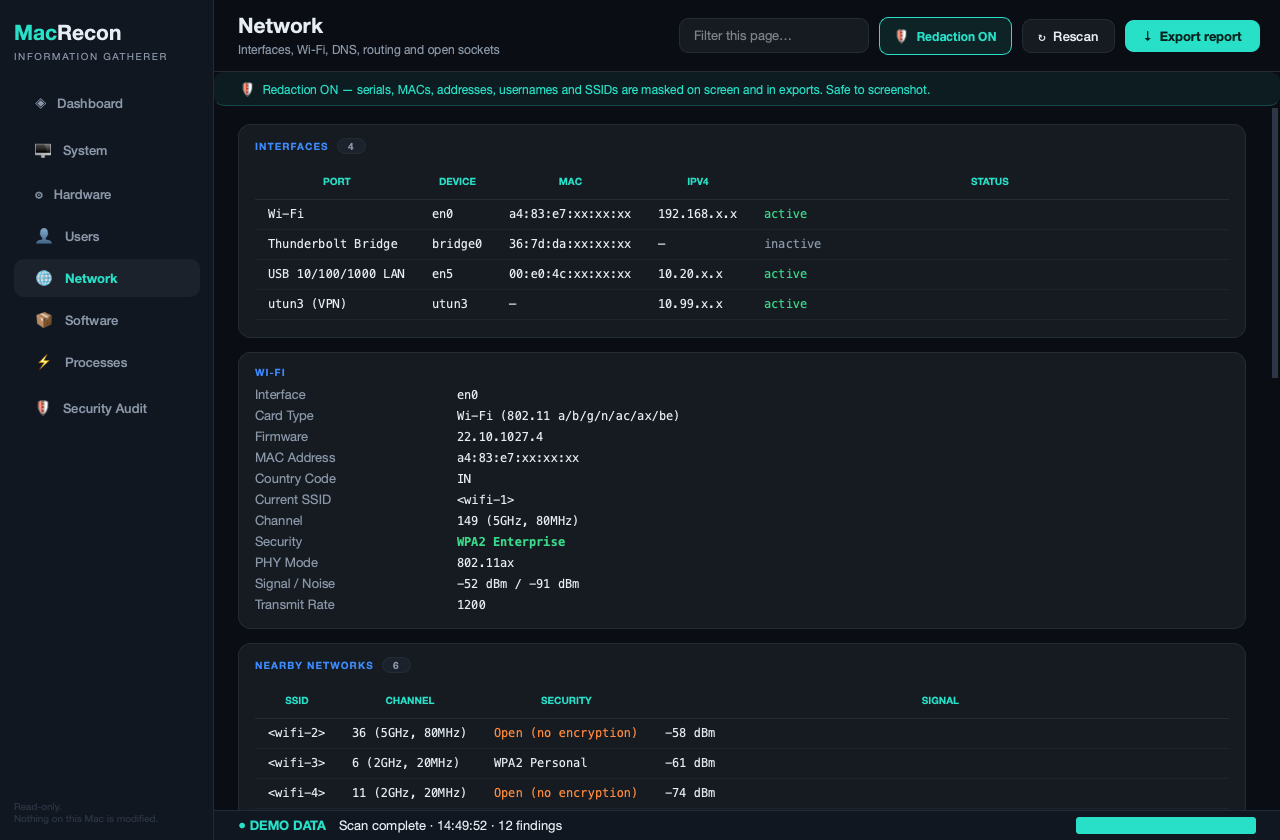
Task: Switch to the Users page
Action: (107, 236)
